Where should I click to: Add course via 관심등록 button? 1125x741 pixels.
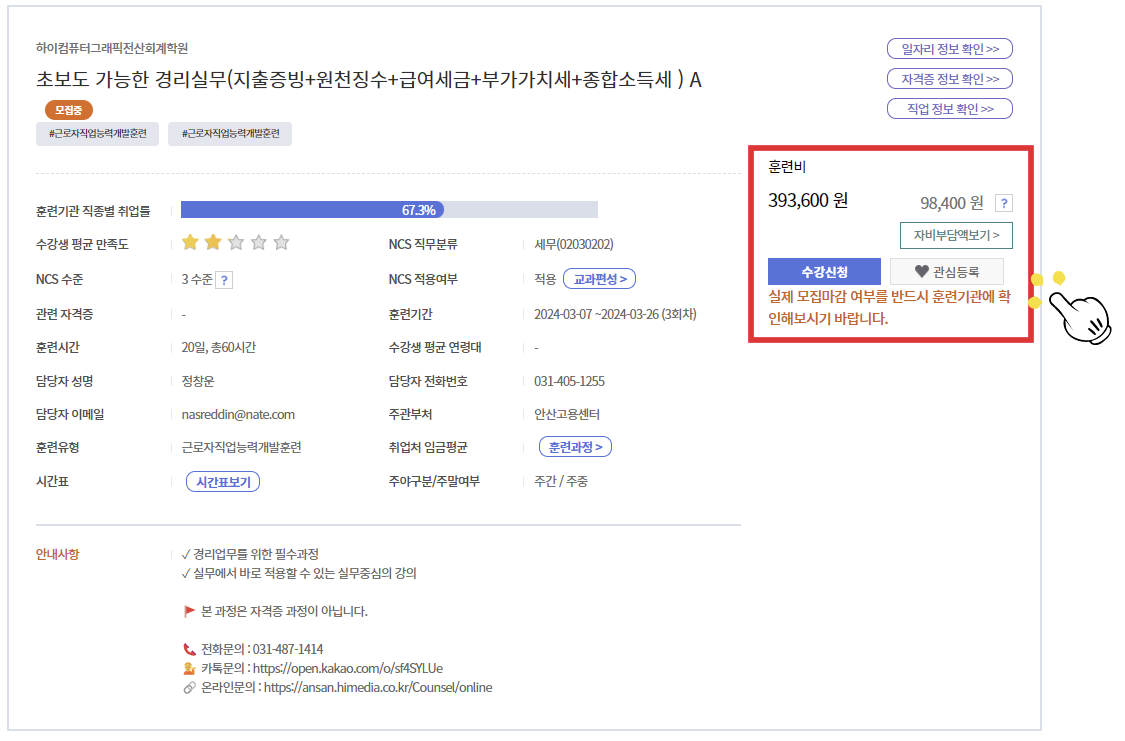(x=947, y=272)
